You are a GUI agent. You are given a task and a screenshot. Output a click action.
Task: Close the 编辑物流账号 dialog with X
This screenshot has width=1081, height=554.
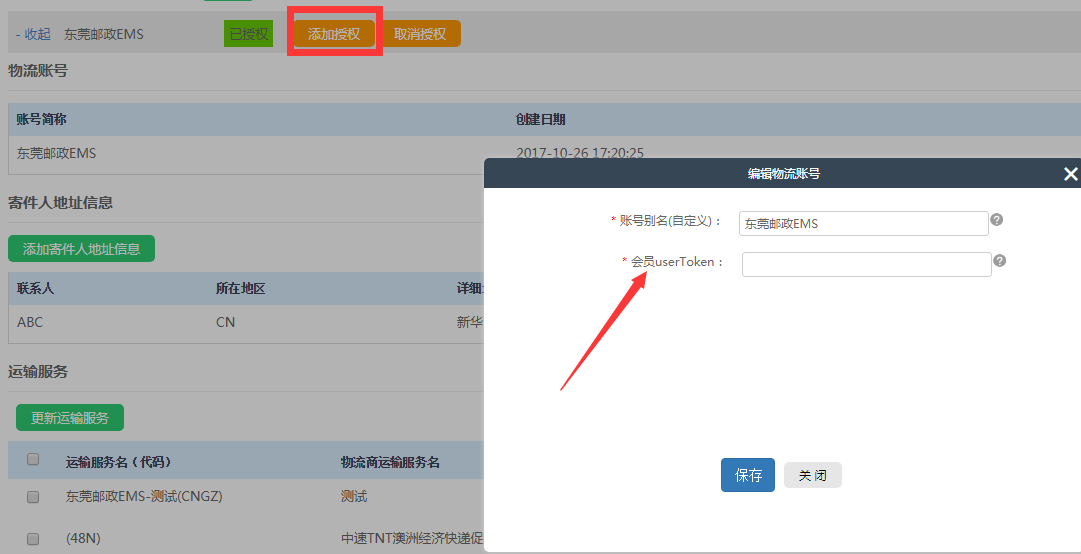(x=1070, y=174)
